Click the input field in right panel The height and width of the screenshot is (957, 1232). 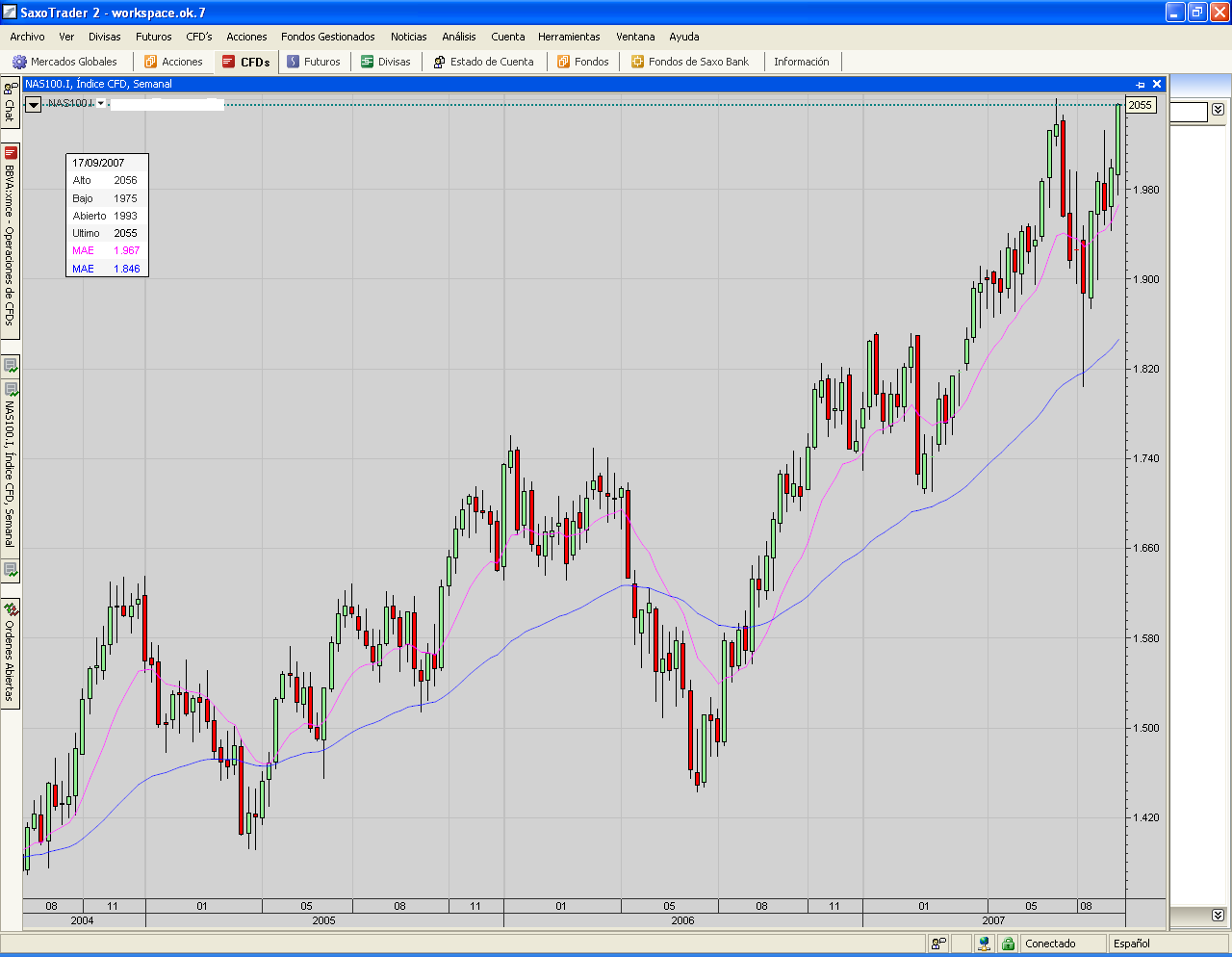point(1189,113)
